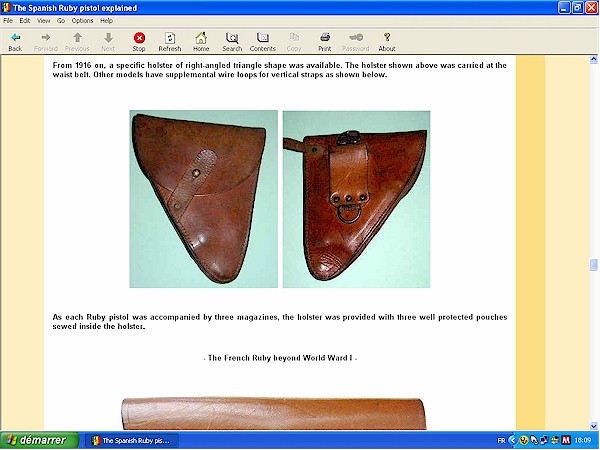Viewport: 600px width, 450px height.
Task: Select The Spanish Ruby pistol taskbar button
Action: click(x=130, y=440)
